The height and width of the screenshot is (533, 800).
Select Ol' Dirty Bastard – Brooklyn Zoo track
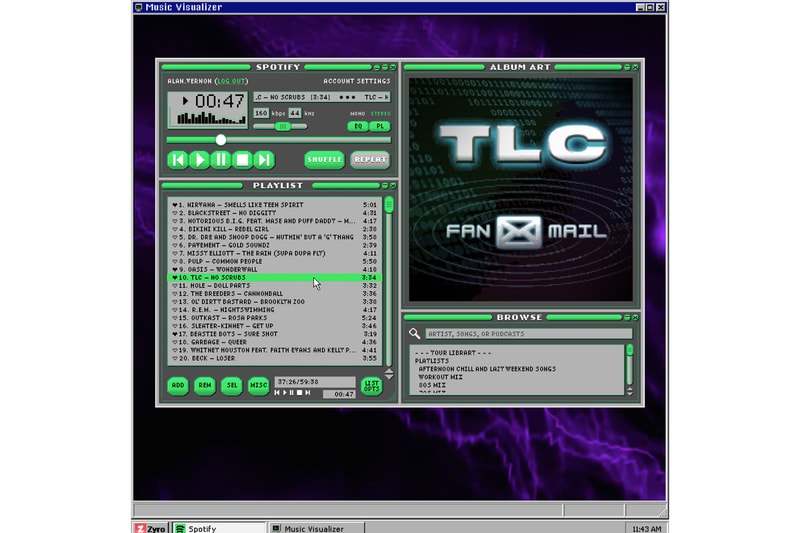(x=274, y=302)
